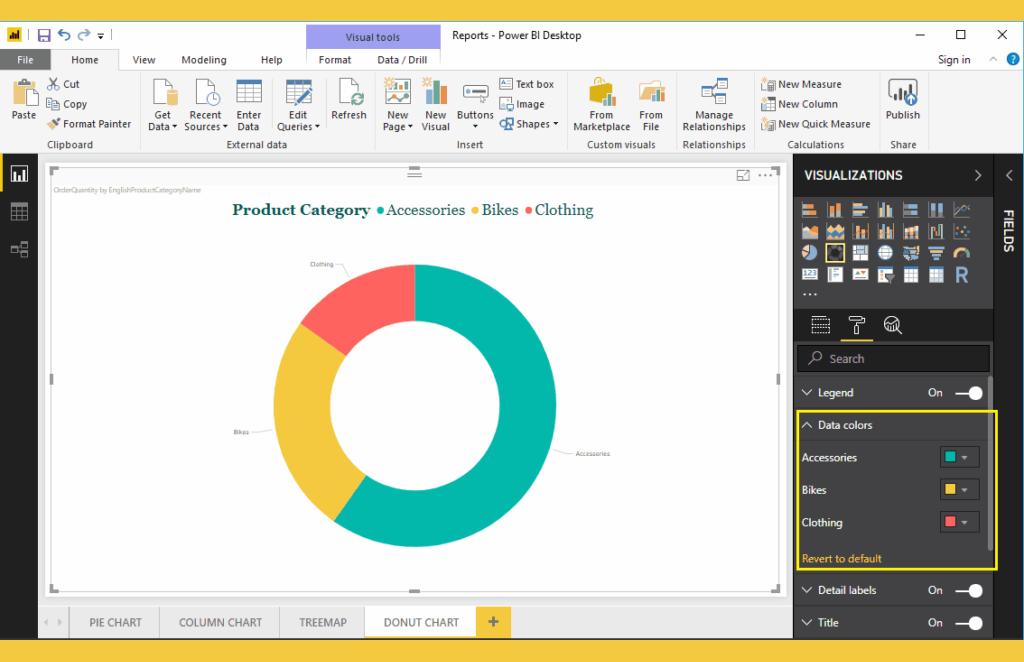Screen dimensions: 1024x662
Task: Switch to Data view in sidebar
Action: (19, 212)
